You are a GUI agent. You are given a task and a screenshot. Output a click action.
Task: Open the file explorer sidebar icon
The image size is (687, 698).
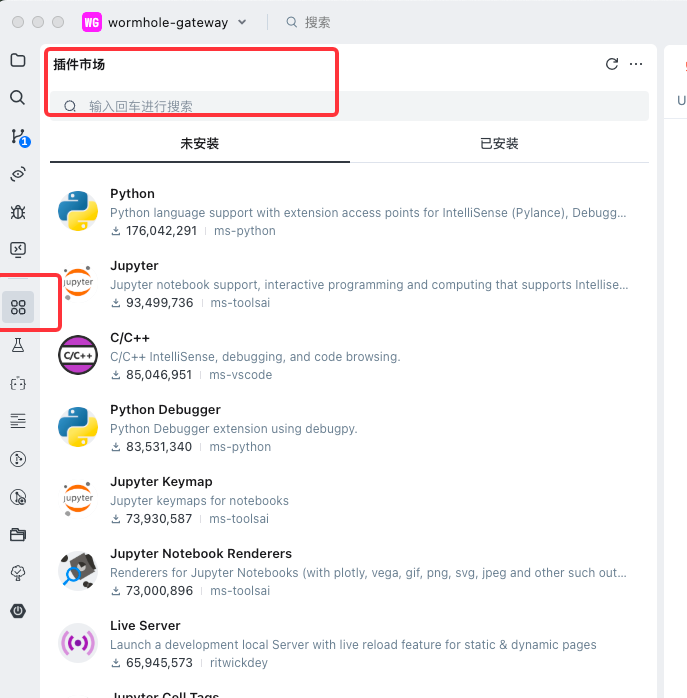click(x=18, y=60)
